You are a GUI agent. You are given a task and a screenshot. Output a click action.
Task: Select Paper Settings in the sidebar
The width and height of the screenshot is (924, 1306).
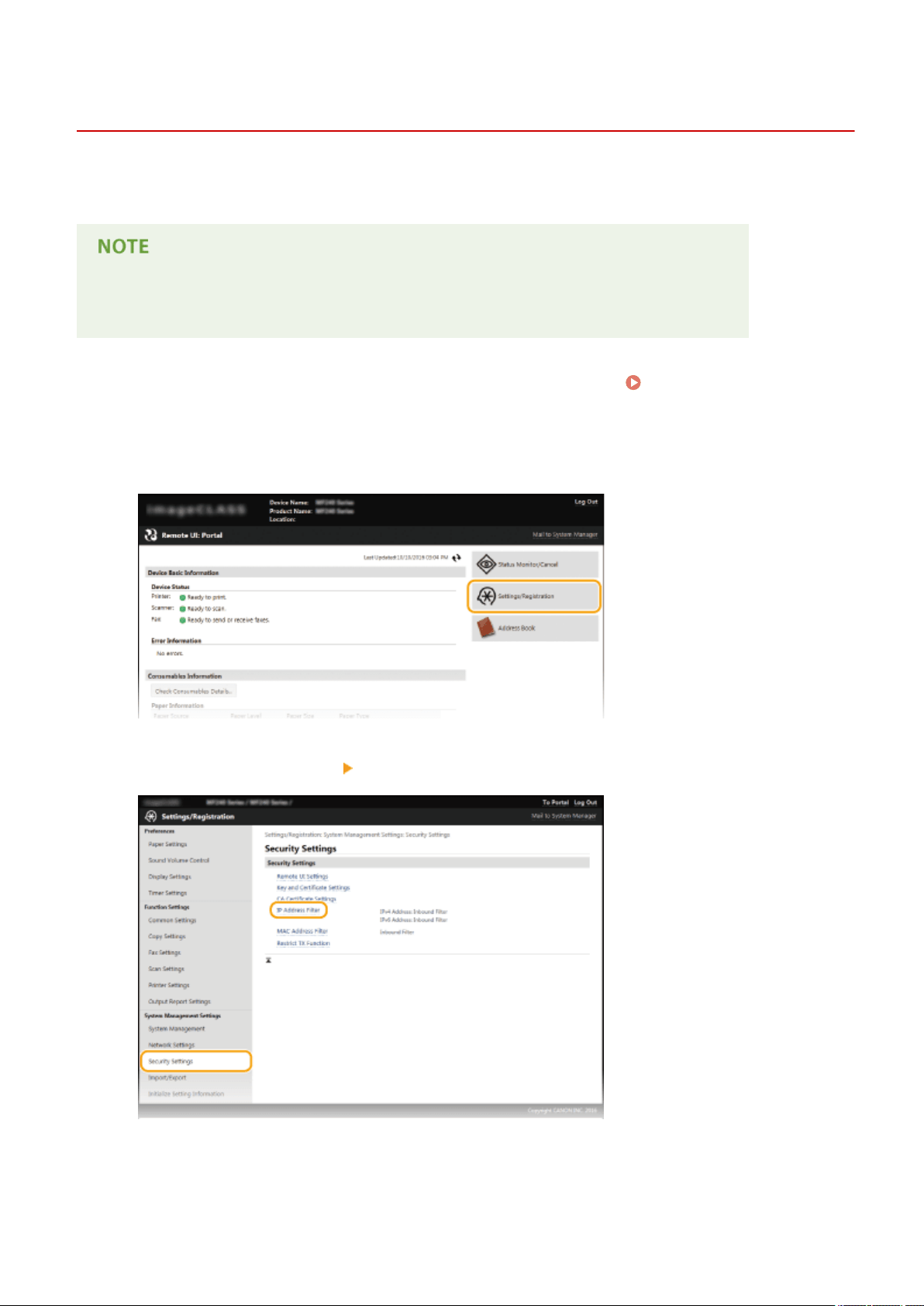tap(167, 844)
